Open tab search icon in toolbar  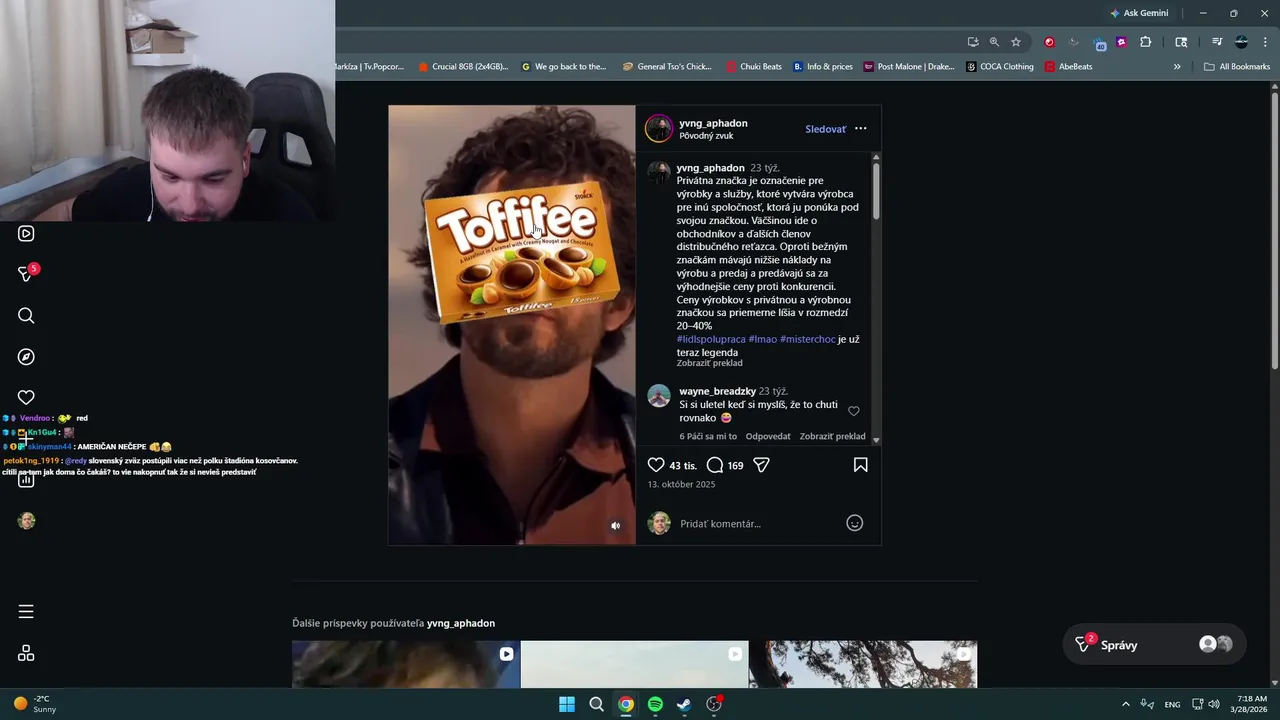click(1181, 42)
